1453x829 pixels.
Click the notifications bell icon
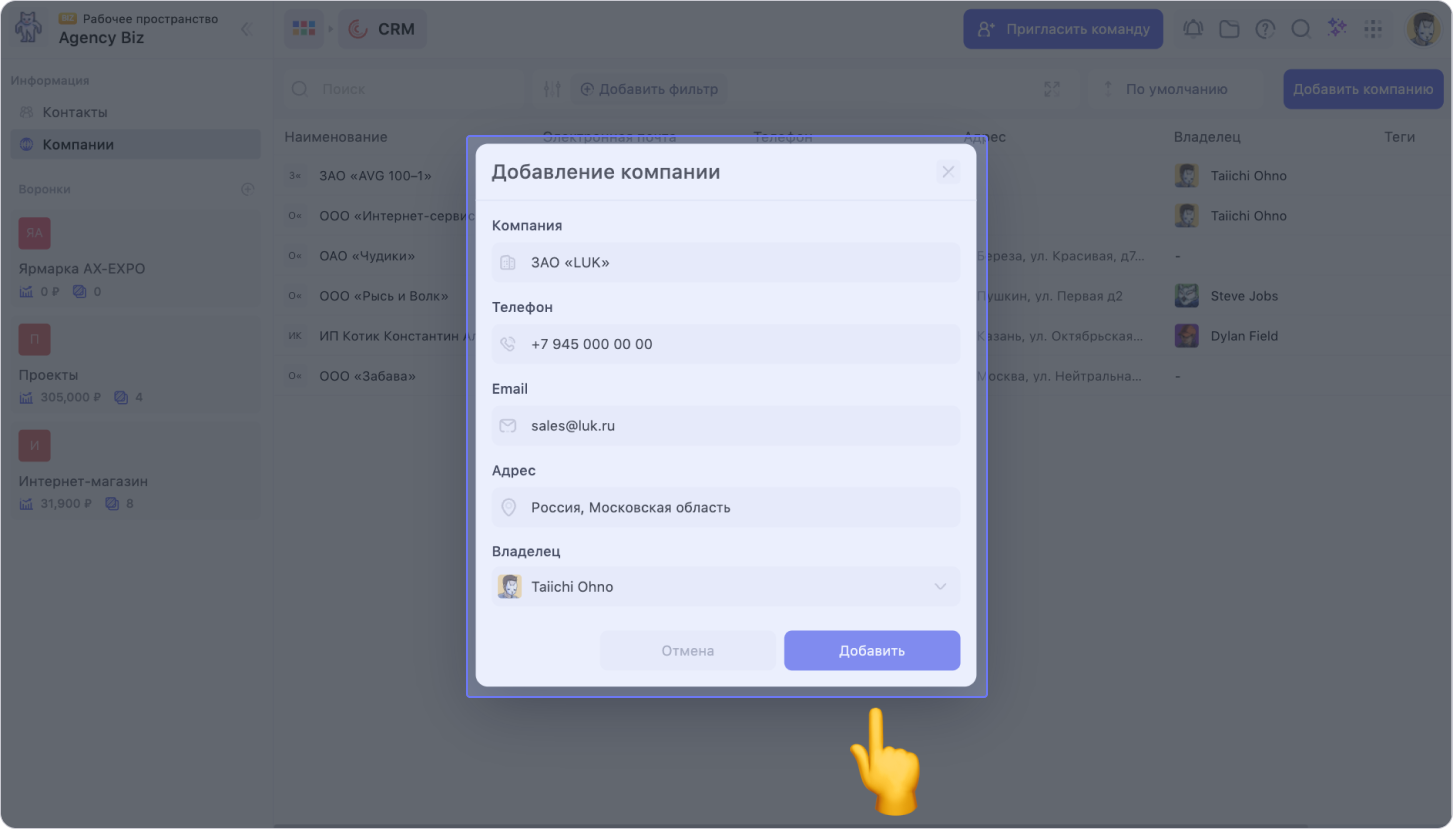point(1193,29)
